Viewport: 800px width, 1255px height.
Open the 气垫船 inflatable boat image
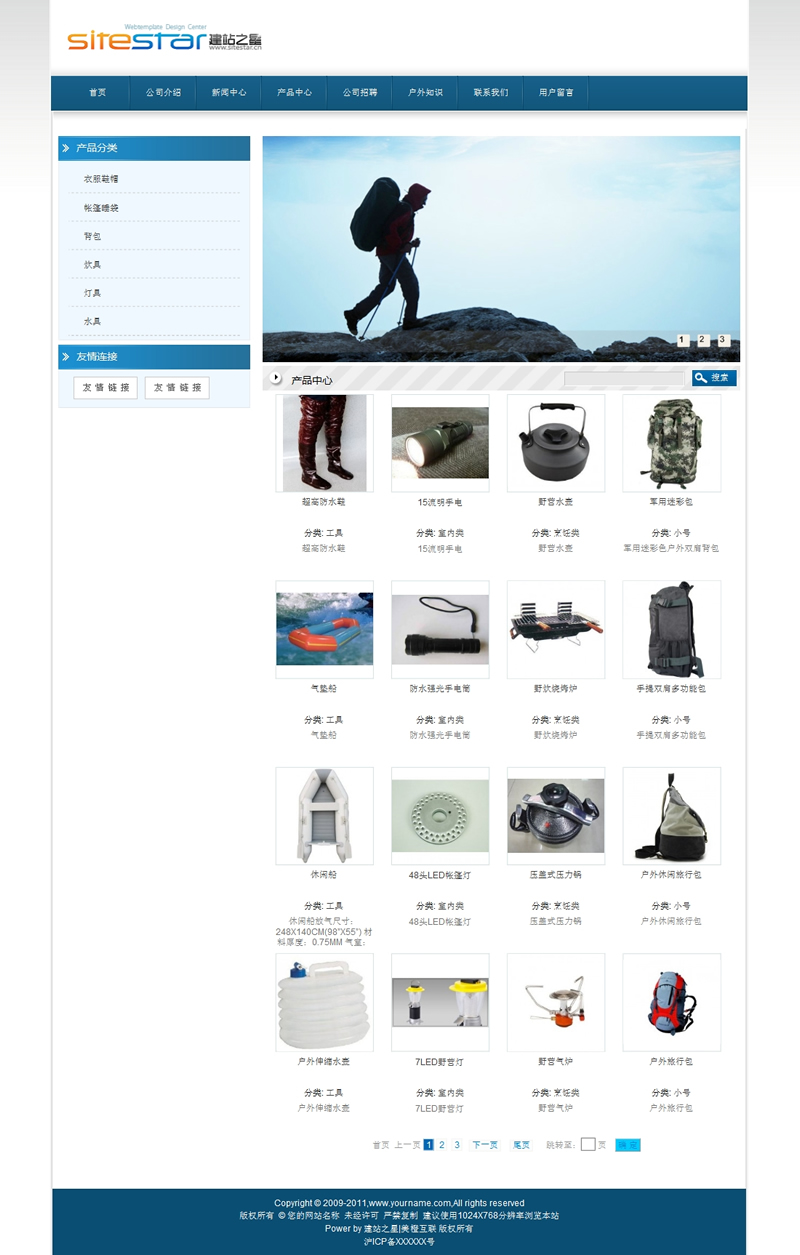click(324, 629)
